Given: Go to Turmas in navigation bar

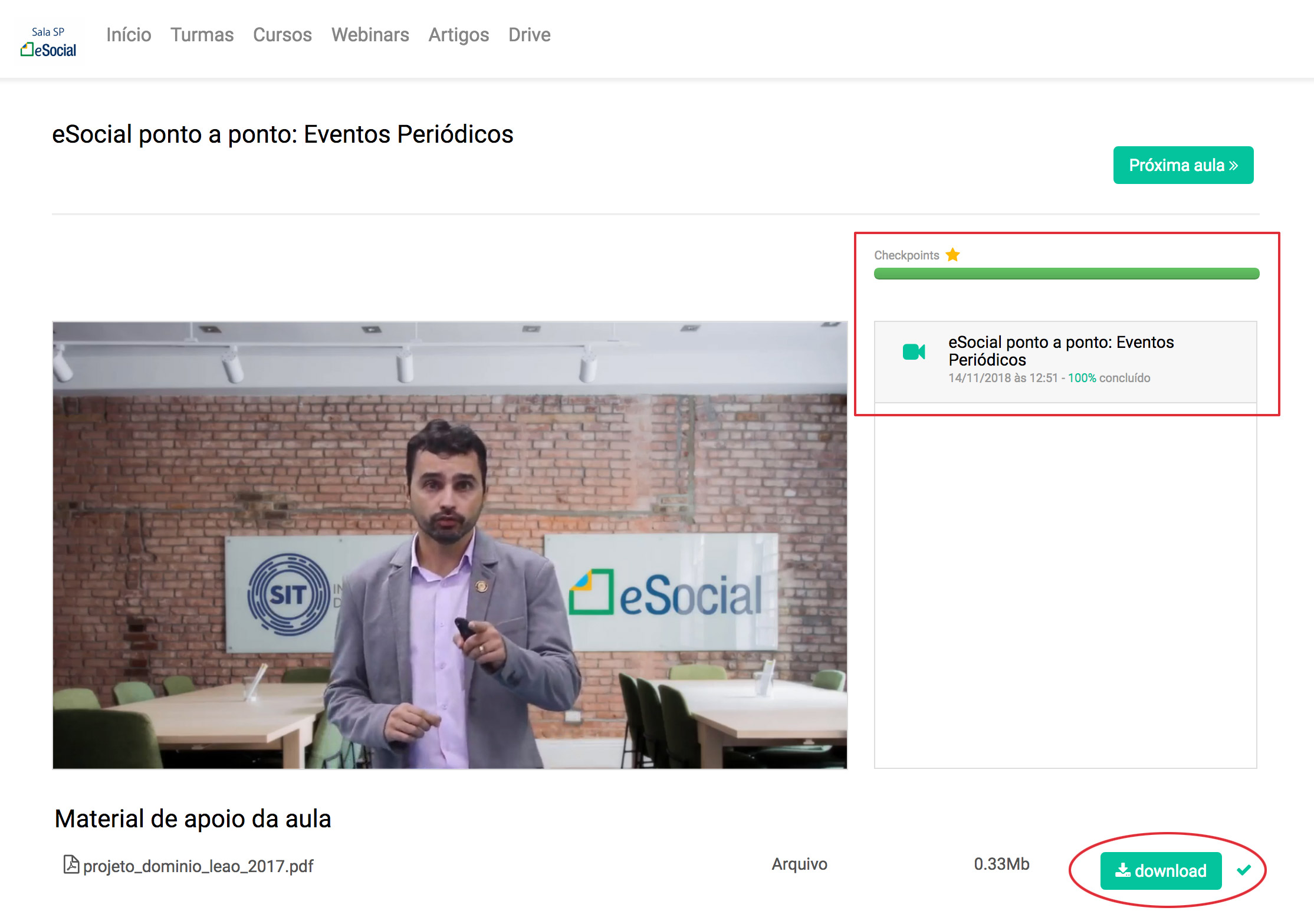Looking at the screenshot, I should tap(202, 35).
